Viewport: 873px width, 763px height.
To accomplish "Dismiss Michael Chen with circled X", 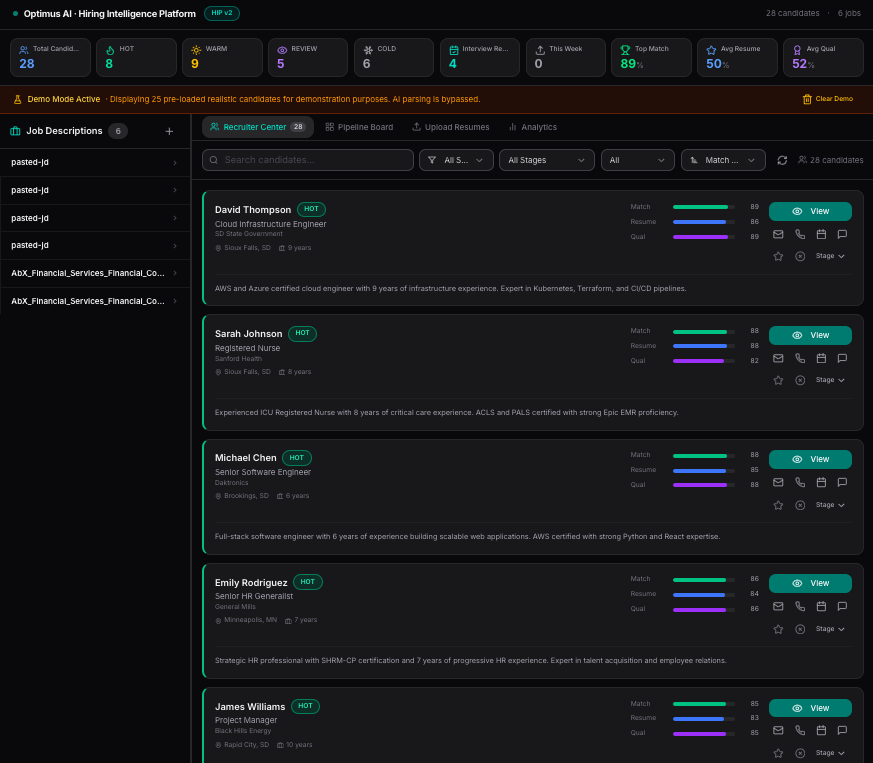I will pyautogui.click(x=800, y=505).
